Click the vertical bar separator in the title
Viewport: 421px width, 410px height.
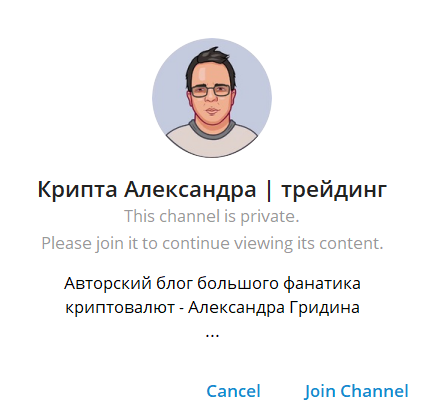(269, 190)
